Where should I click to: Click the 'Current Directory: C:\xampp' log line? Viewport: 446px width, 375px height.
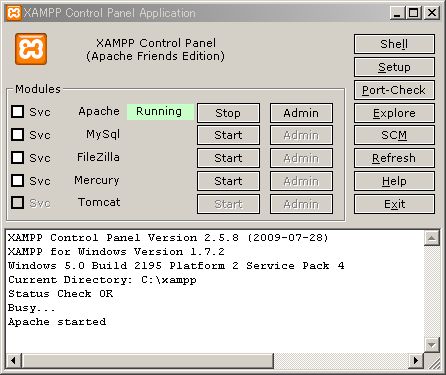[102, 280]
